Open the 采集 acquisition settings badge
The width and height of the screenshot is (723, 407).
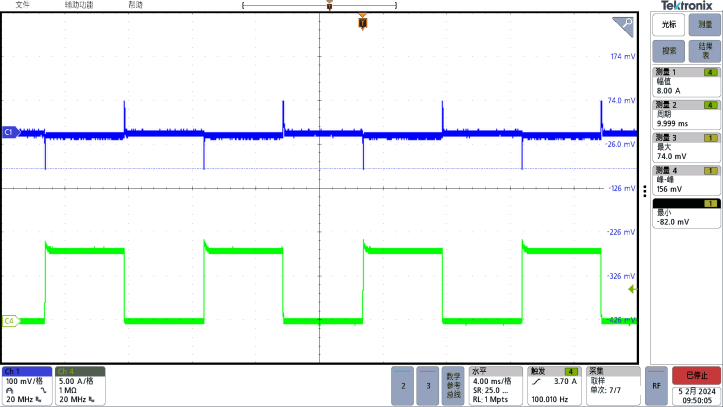pyautogui.click(x=613, y=385)
